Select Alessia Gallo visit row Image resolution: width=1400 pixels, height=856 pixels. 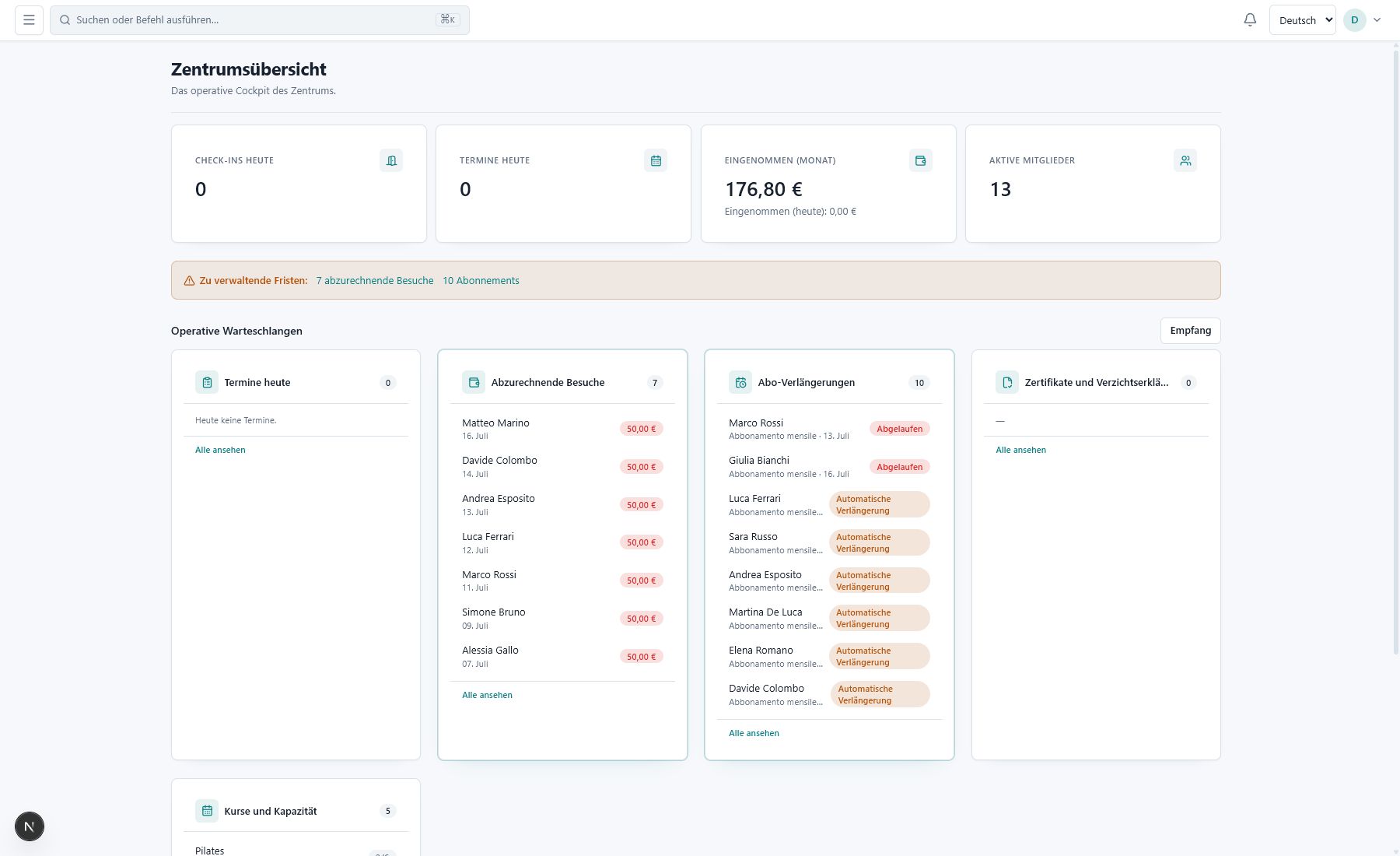coord(562,657)
